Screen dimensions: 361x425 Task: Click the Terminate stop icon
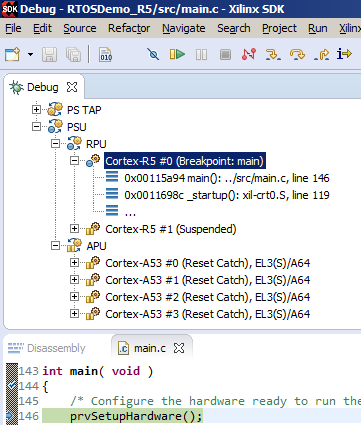coord(225,54)
